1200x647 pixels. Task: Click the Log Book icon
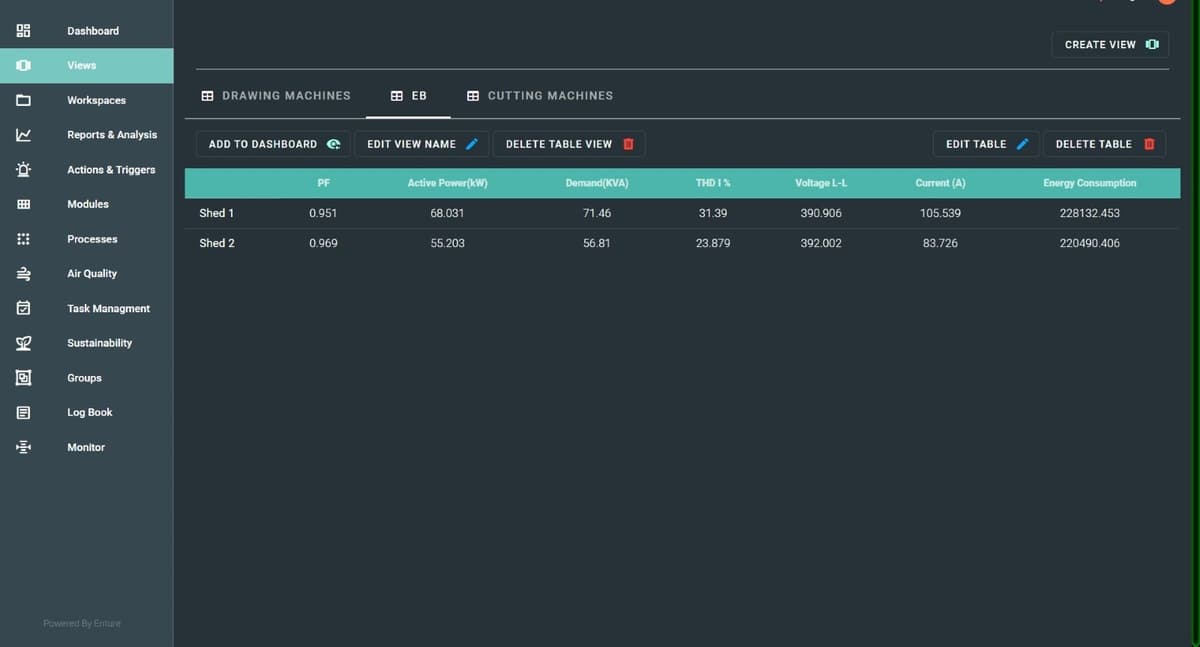24,412
